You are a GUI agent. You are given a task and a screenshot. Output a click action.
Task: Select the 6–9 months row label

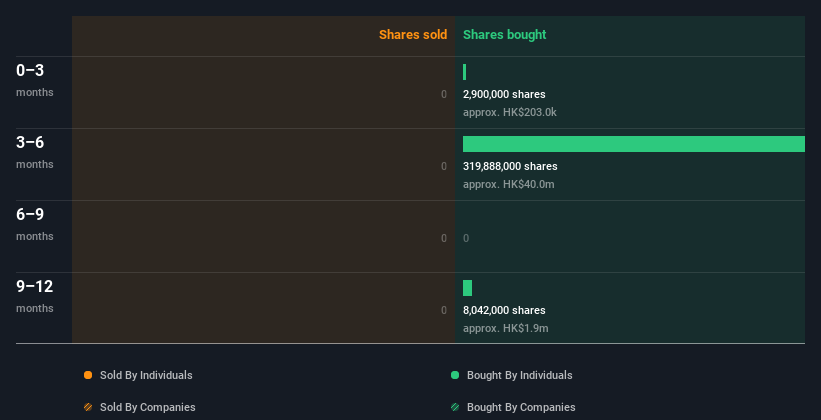click(35, 224)
